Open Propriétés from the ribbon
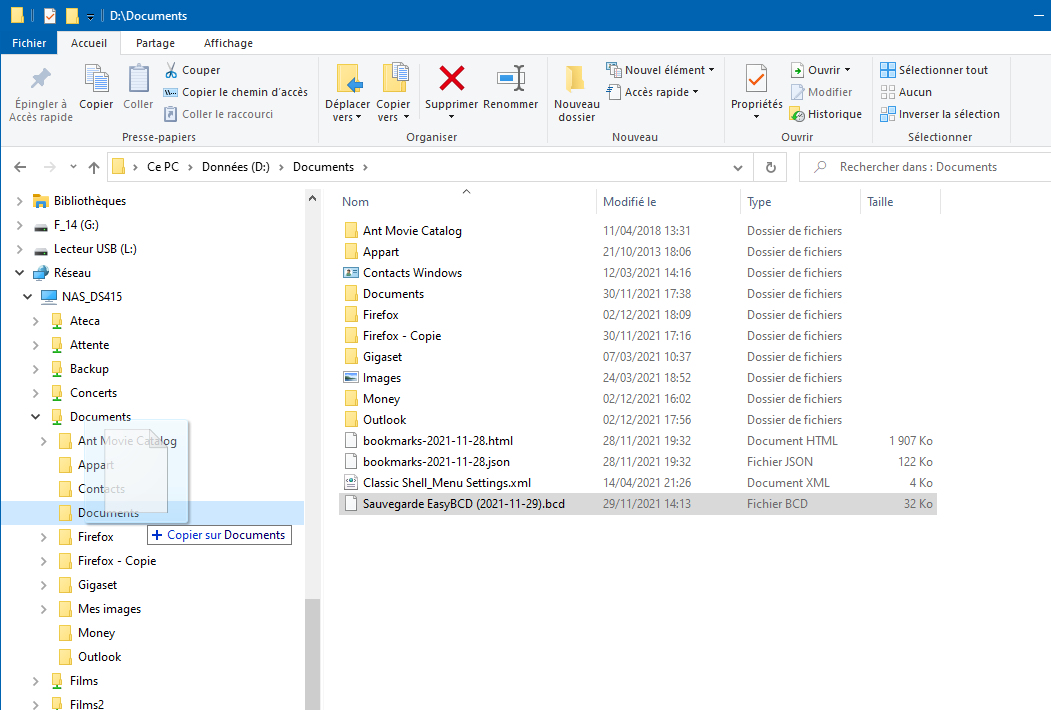Viewport: 1051px width, 710px height. pyautogui.click(x=756, y=80)
